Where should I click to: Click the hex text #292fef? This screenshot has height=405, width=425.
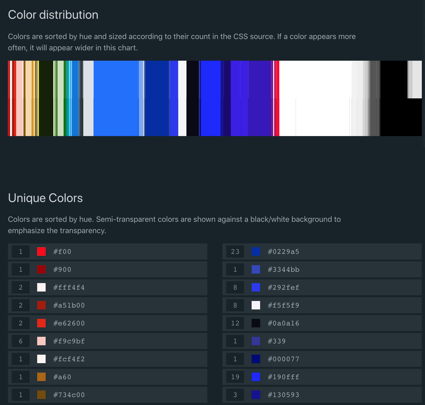(284, 287)
